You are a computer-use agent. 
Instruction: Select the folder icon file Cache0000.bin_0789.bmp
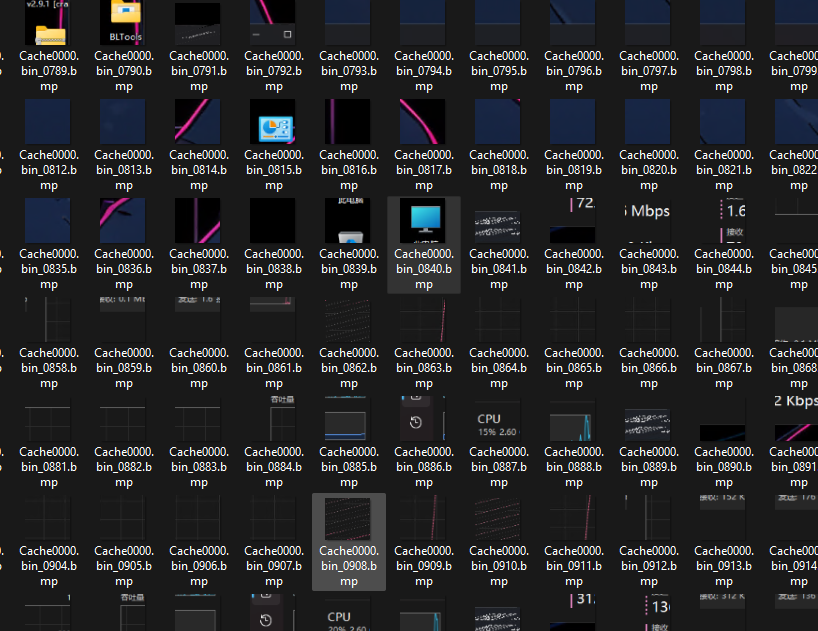click(x=49, y=24)
